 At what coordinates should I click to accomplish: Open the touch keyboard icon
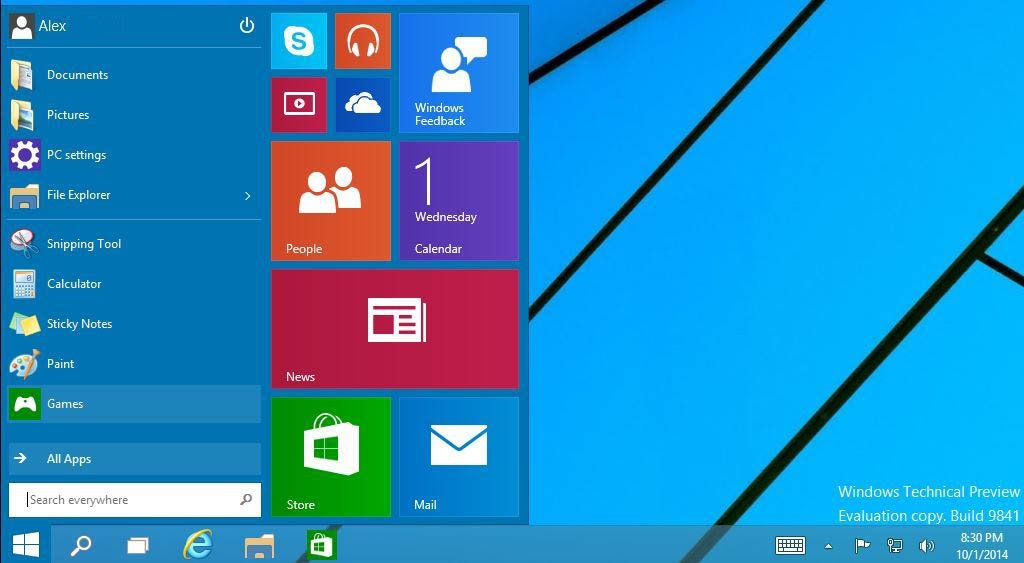coord(790,545)
